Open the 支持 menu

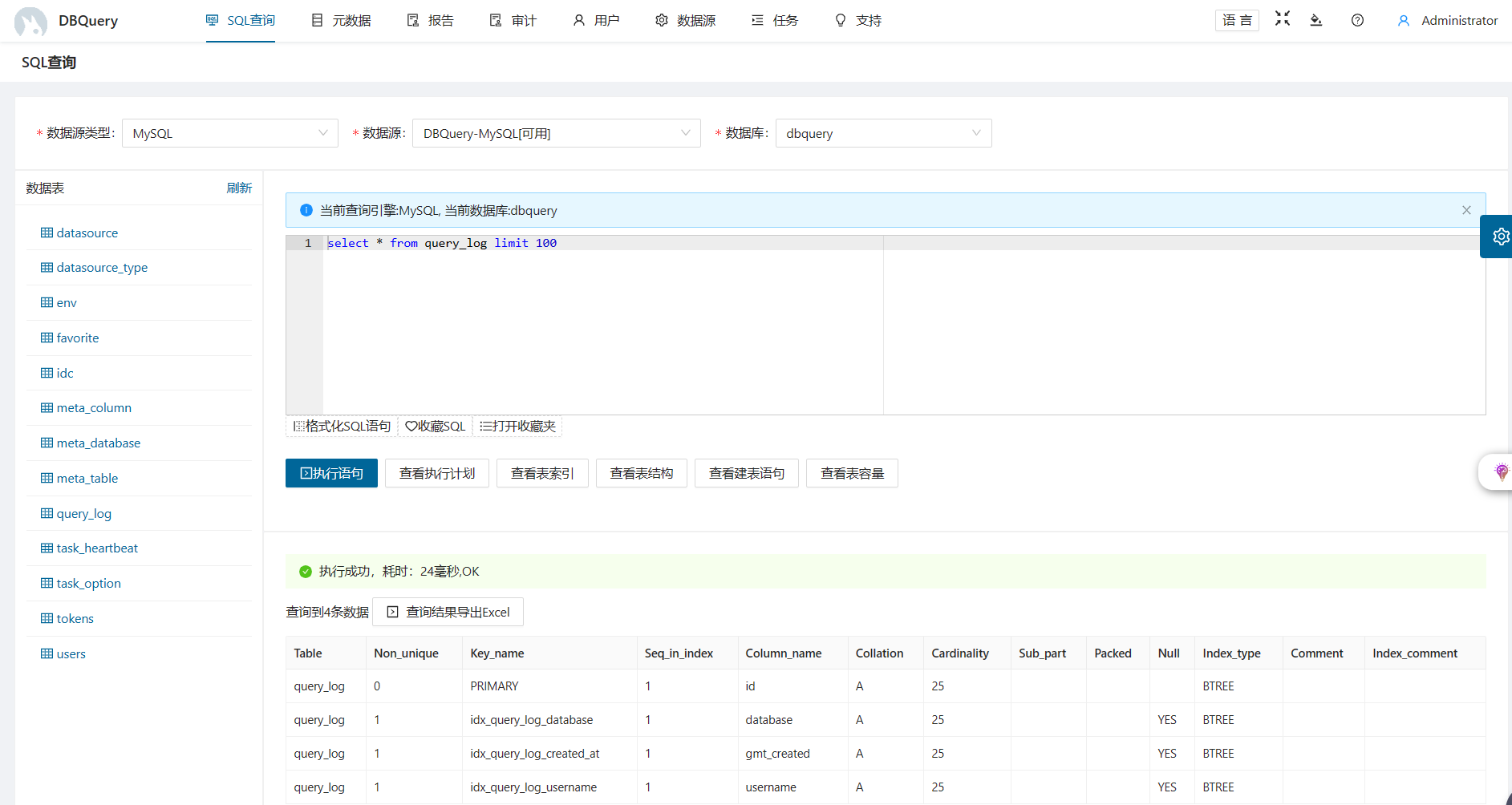point(858,21)
